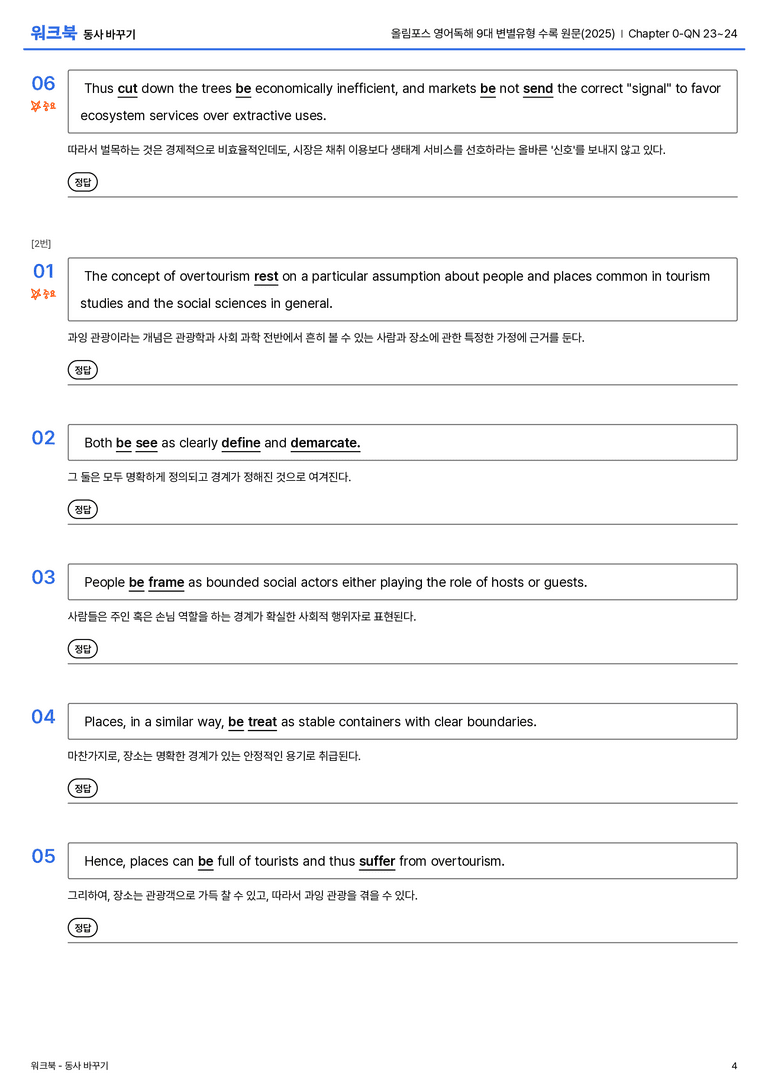This screenshot has width=768, height=1087.
Task: Click the 정답 badge under question 04
Action: click(x=82, y=788)
